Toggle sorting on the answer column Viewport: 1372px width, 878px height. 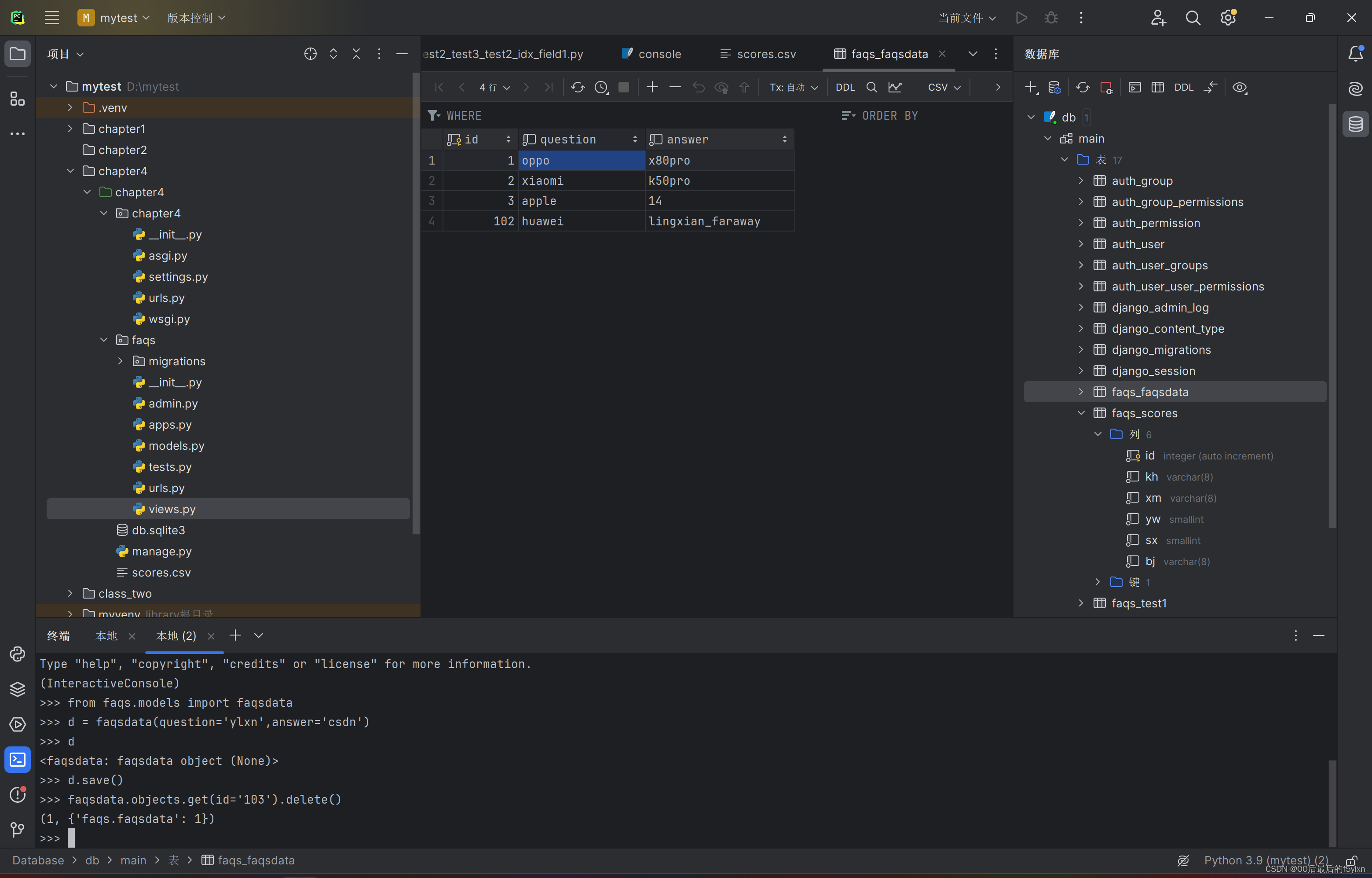[x=784, y=139]
